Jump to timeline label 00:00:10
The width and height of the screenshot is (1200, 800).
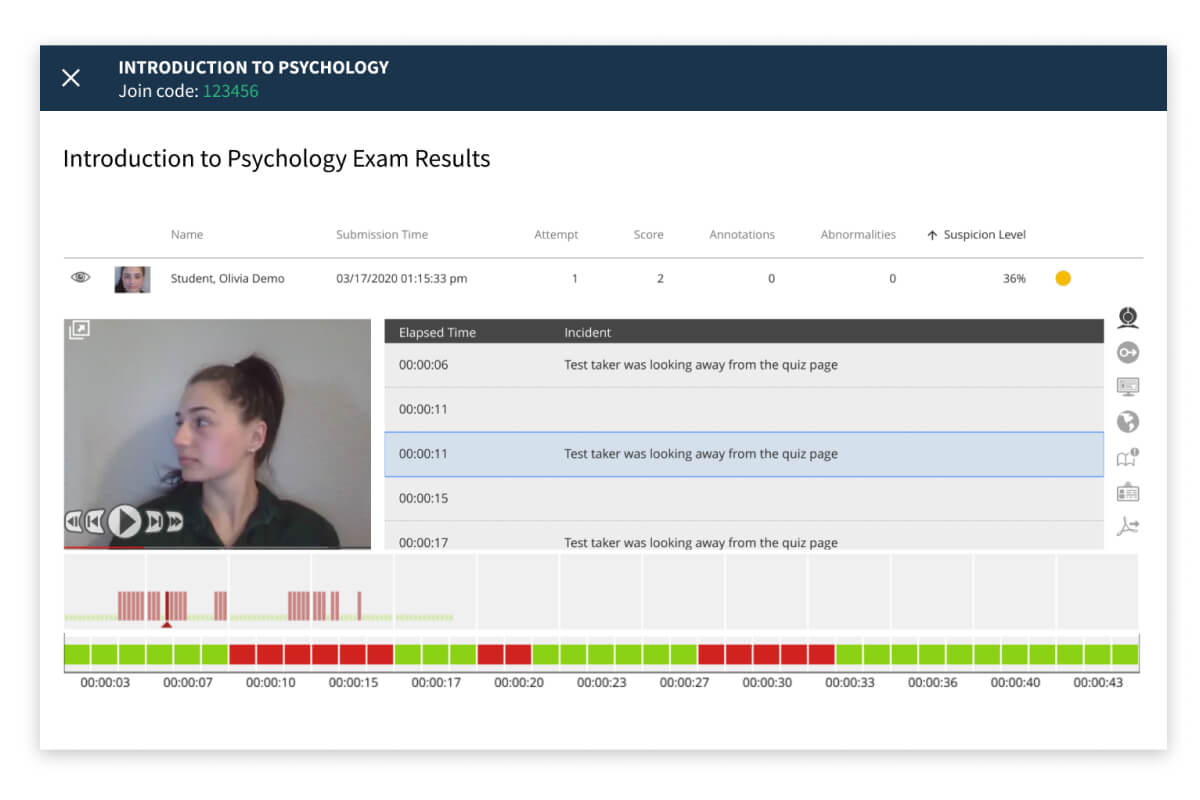271,683
